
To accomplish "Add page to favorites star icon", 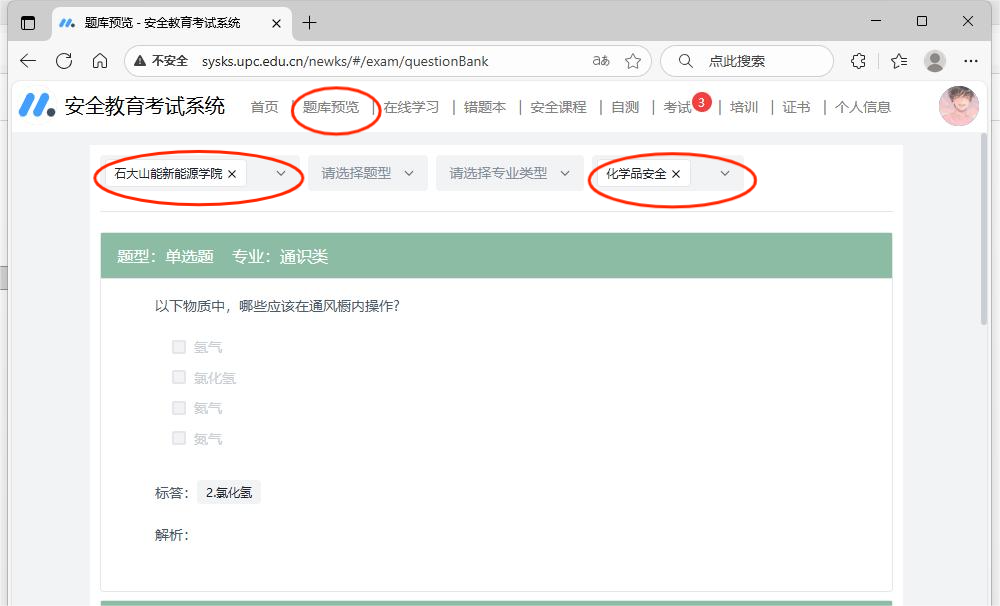I will pyautogui.click(x=633, y=61).
